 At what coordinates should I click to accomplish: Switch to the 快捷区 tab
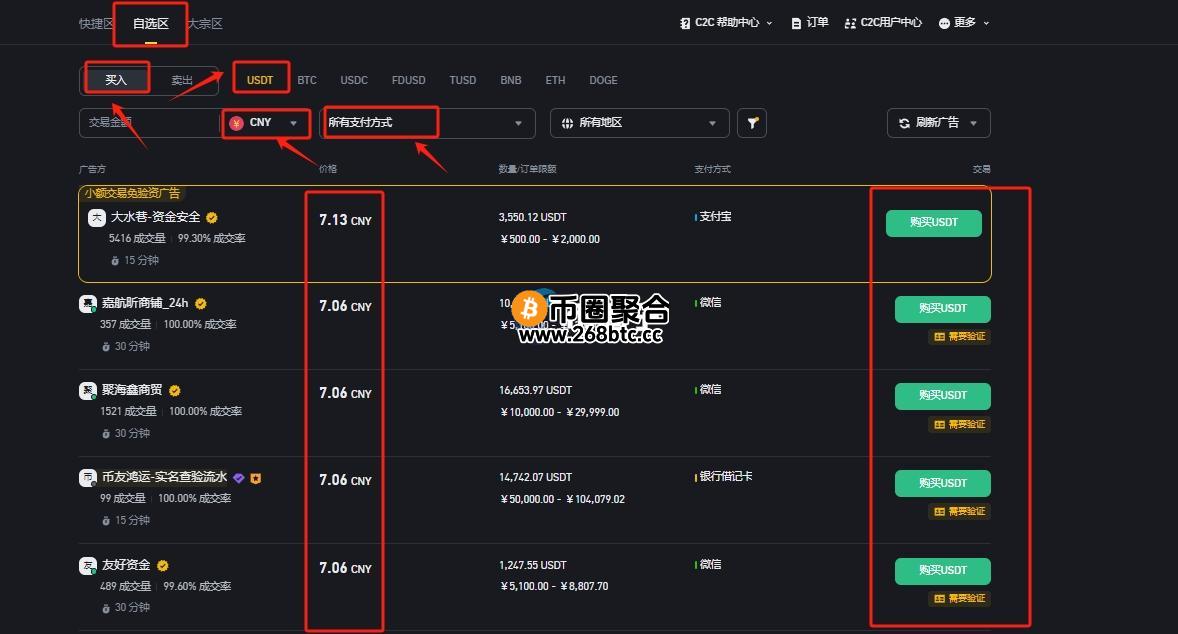click(97, 23)
